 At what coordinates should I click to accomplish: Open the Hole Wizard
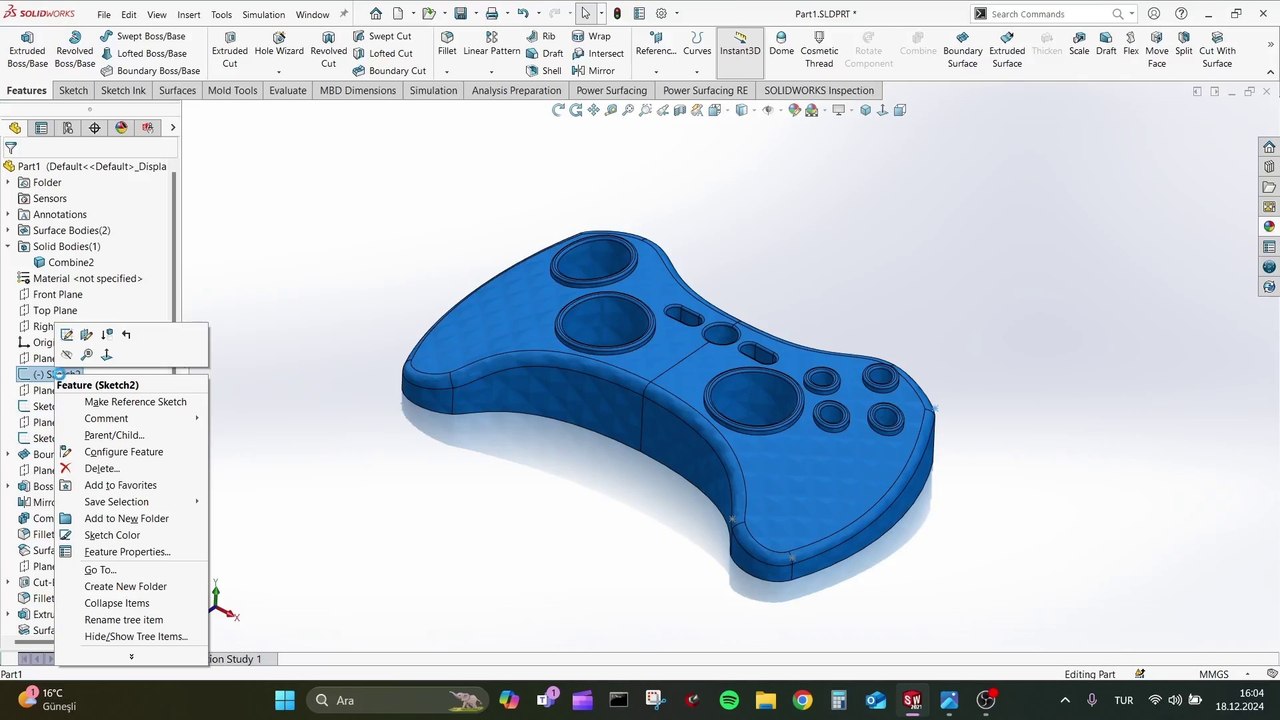click(279, 44)
